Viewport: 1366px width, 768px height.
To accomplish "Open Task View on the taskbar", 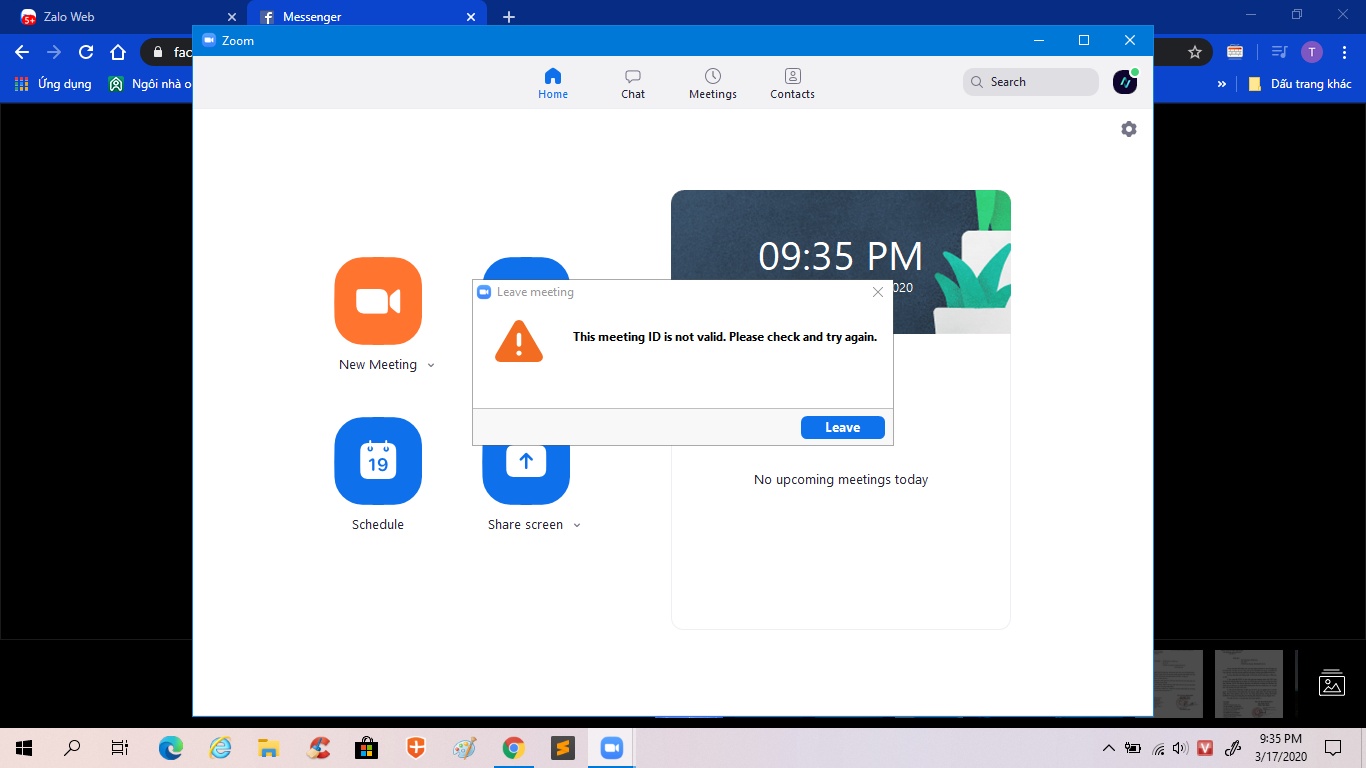I will pyautogui.click(x=120, y=747).
